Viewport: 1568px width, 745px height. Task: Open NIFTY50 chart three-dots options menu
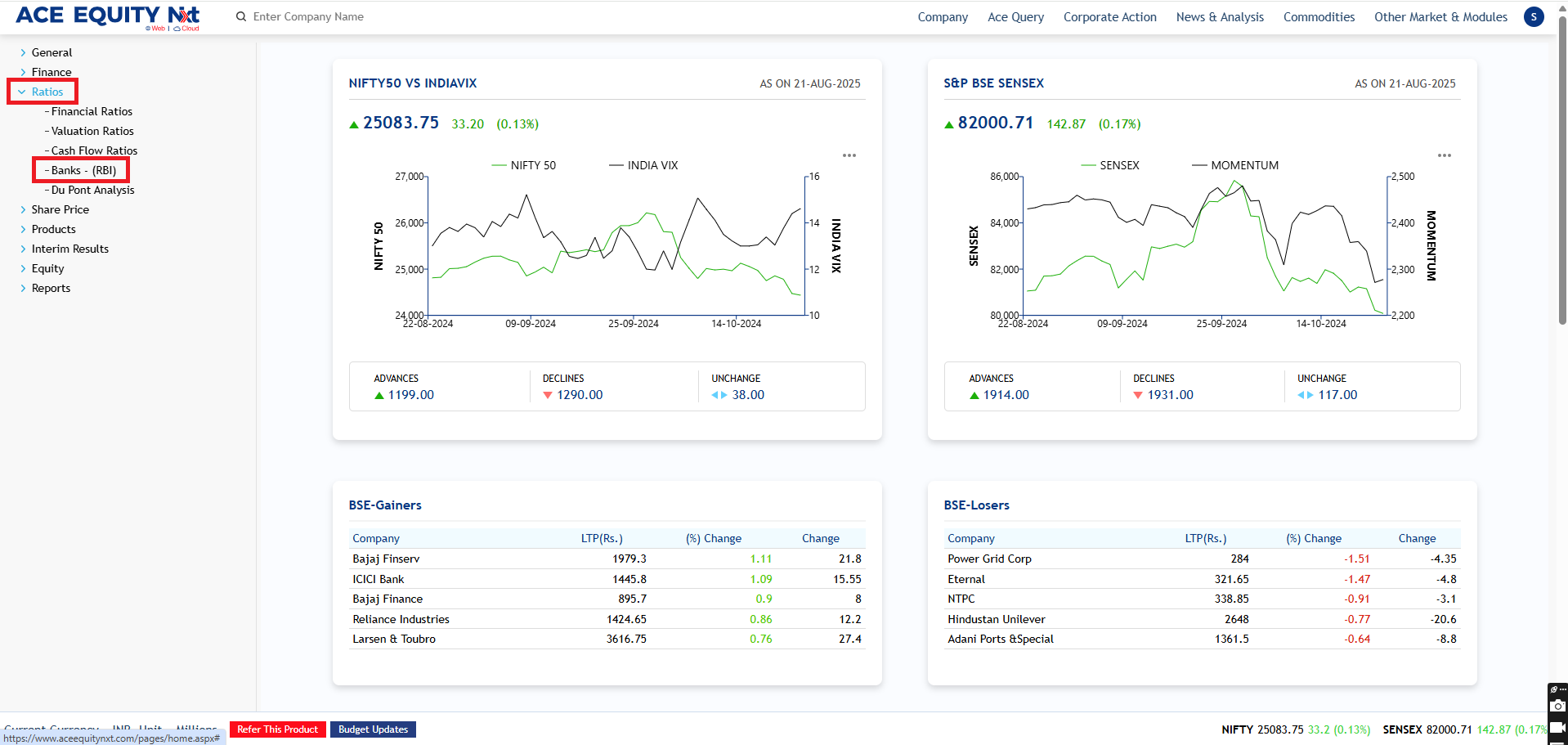click(x=849, y=155)
